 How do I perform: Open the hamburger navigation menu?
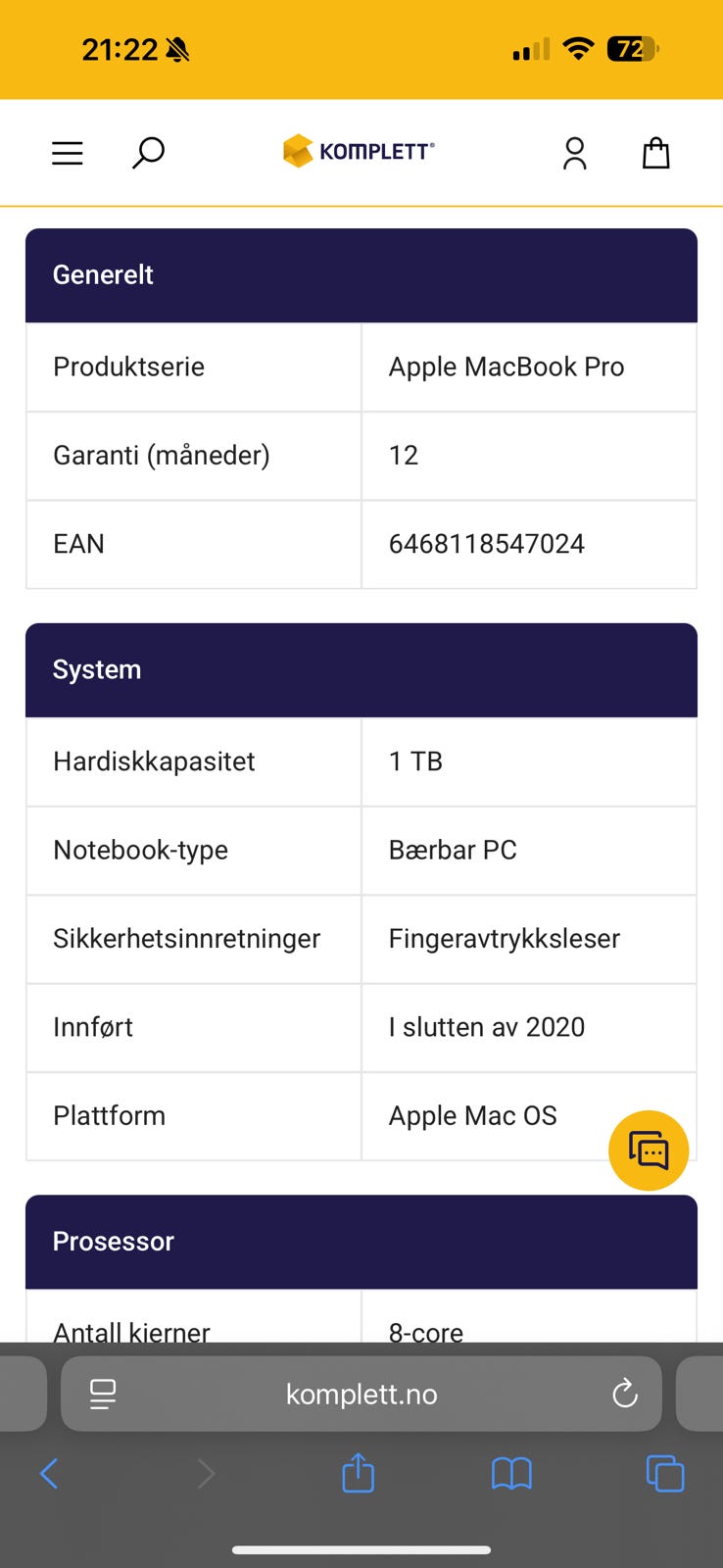68,153
